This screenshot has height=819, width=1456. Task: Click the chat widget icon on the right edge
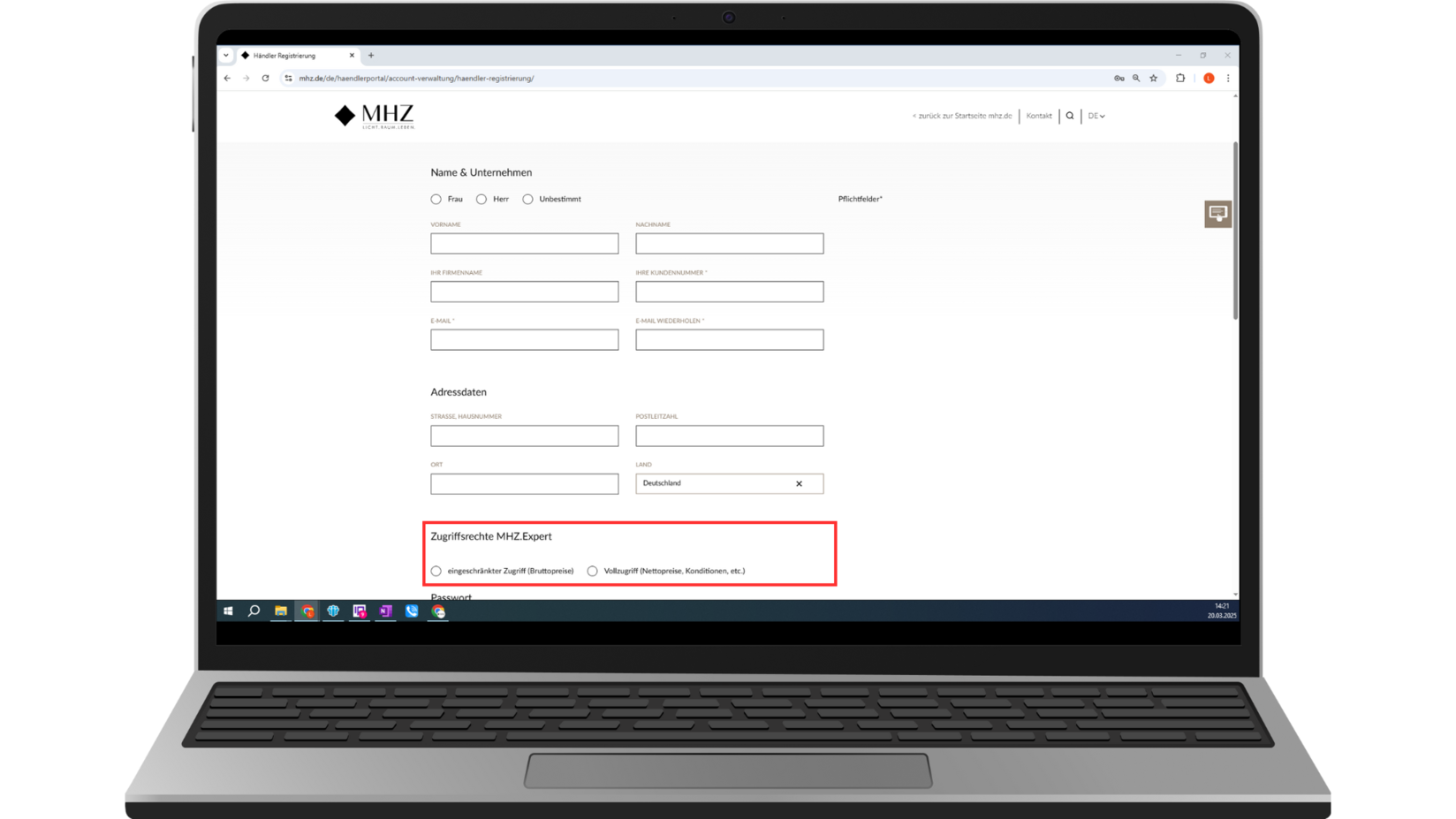click(x=1217, y=214)
